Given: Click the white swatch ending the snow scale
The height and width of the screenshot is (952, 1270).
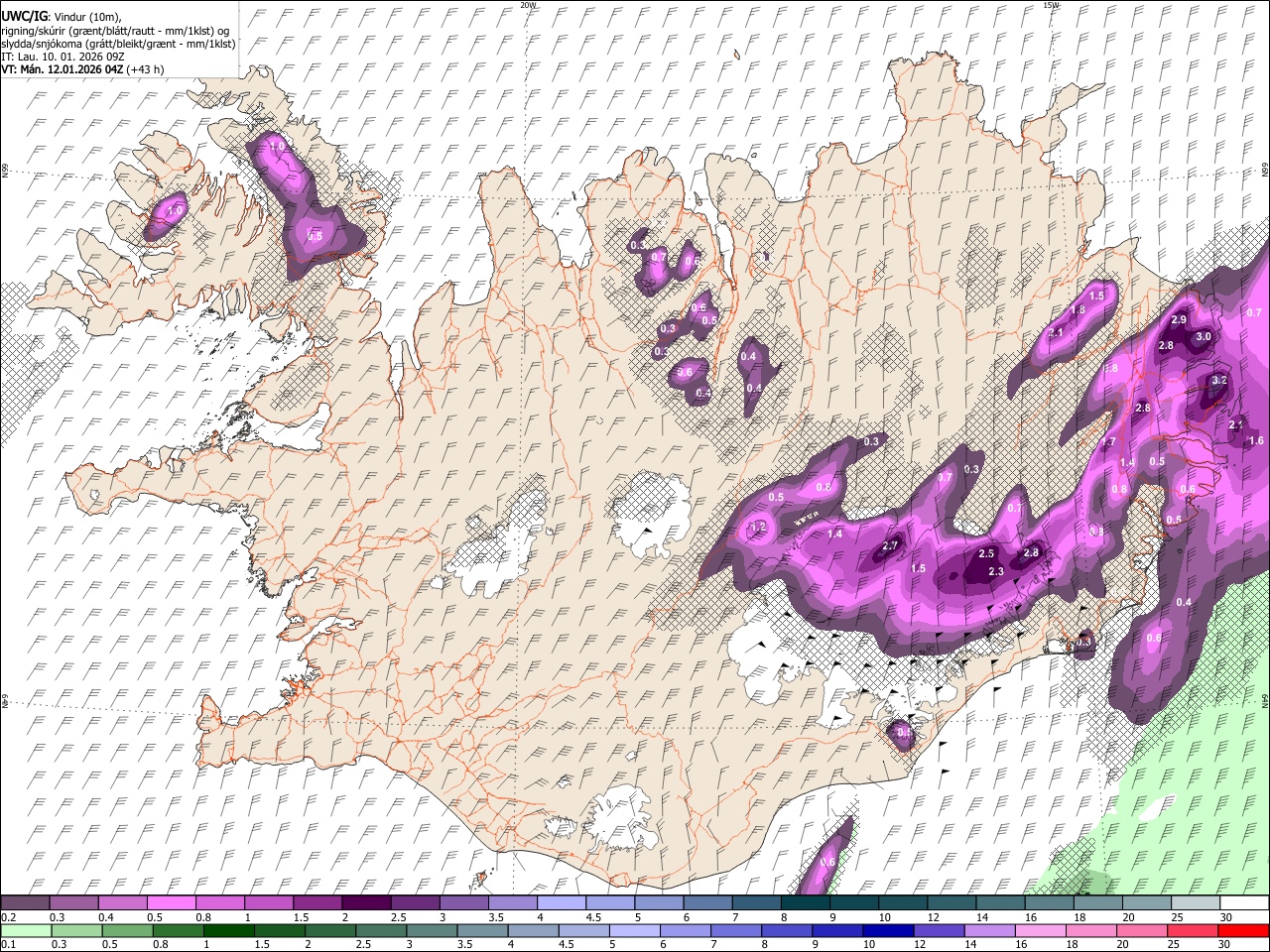Looking at the screenshot, I should pos(1244,903).
